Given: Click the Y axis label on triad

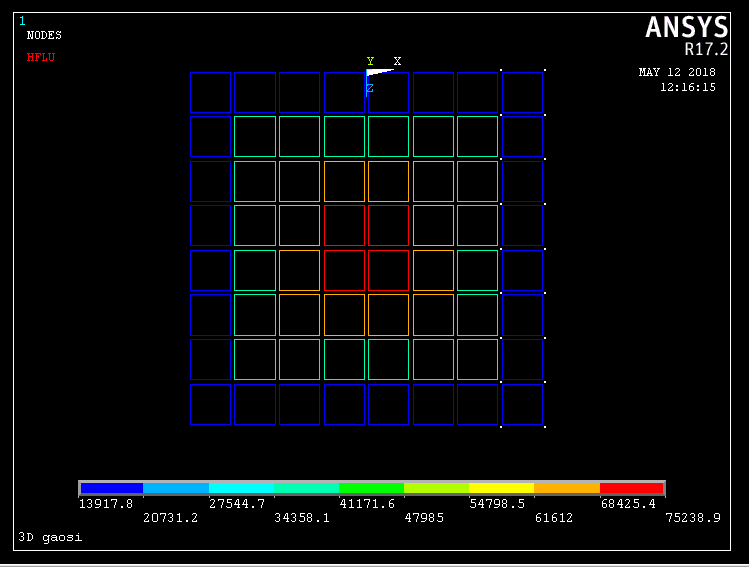Looking at the screenshot, I should point(370,61).
